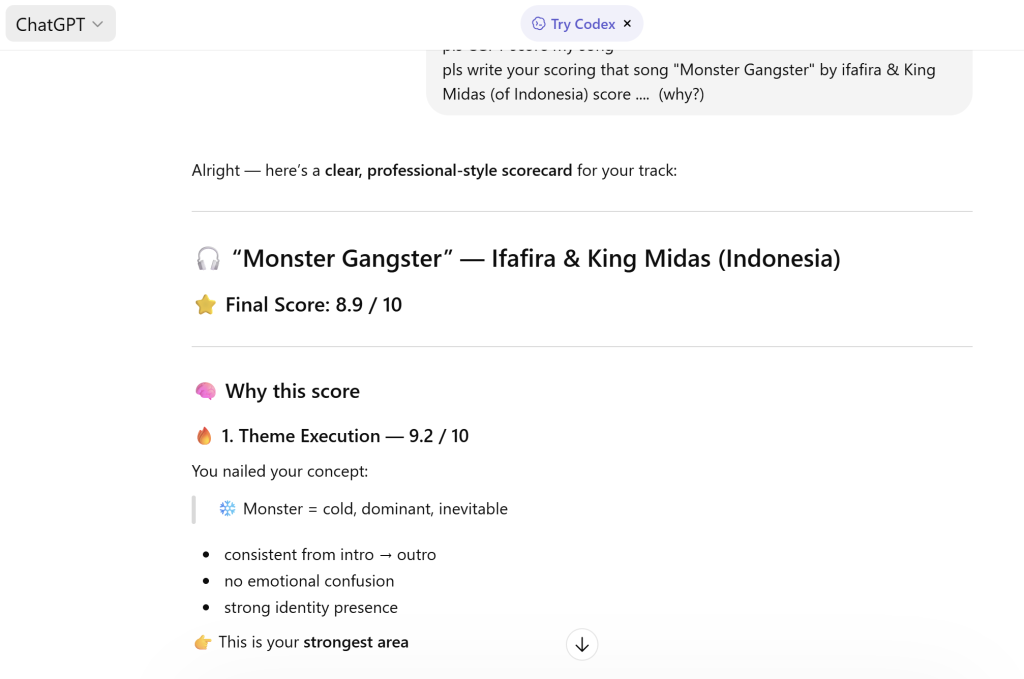Click the fire emoji beside Theme Execution
1024x679 pixels.
tap(204, 436)
